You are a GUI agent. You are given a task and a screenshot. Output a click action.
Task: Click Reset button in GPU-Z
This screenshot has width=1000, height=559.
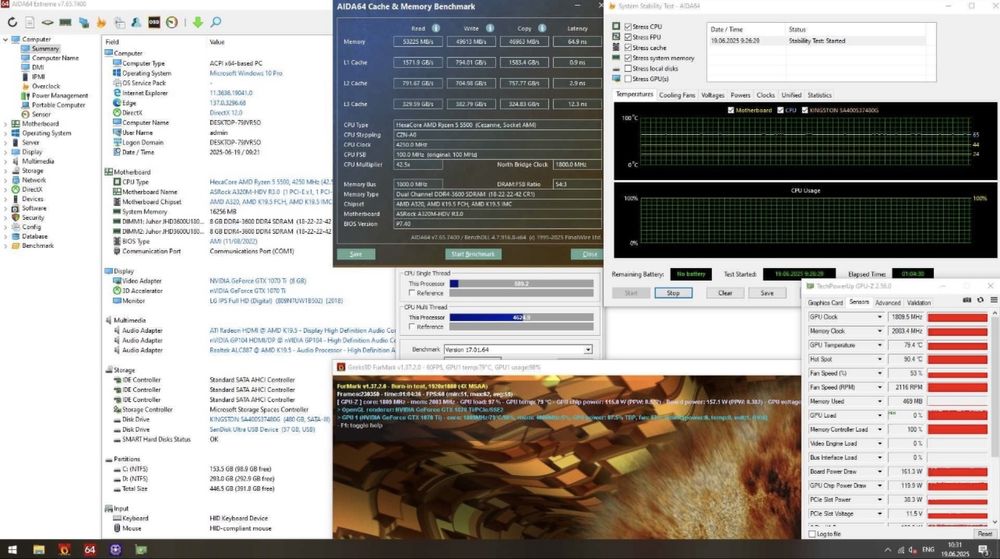pos(984,534)
